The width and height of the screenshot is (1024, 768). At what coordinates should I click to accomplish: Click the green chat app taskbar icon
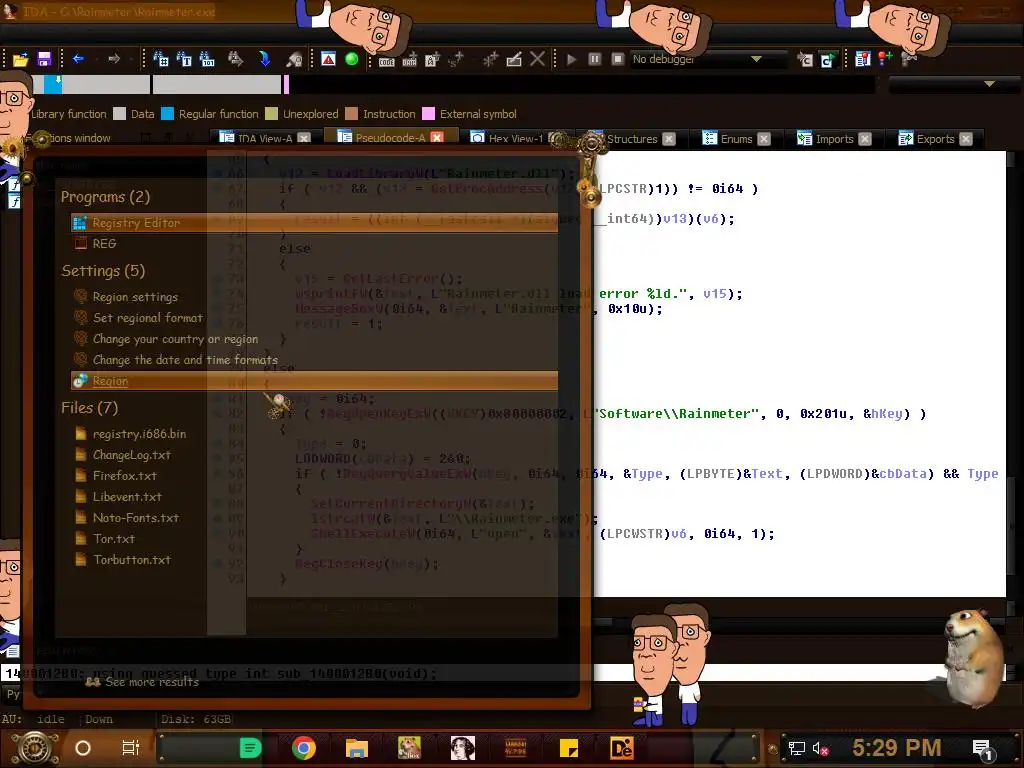coord(250,748)
